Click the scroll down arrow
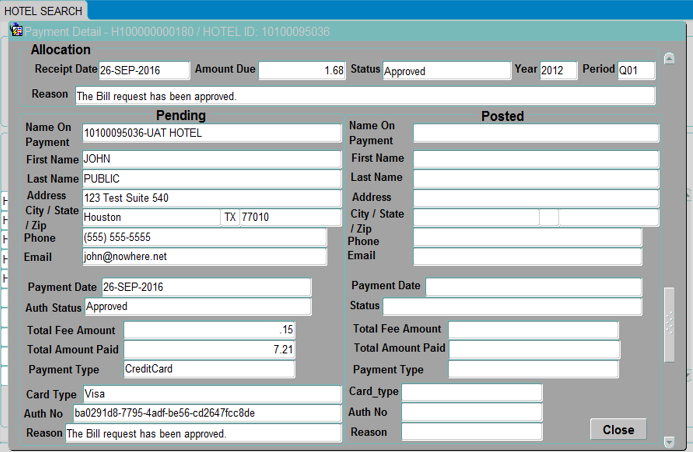The height and width of the screenshot is (452, 693). click(669, 441)
